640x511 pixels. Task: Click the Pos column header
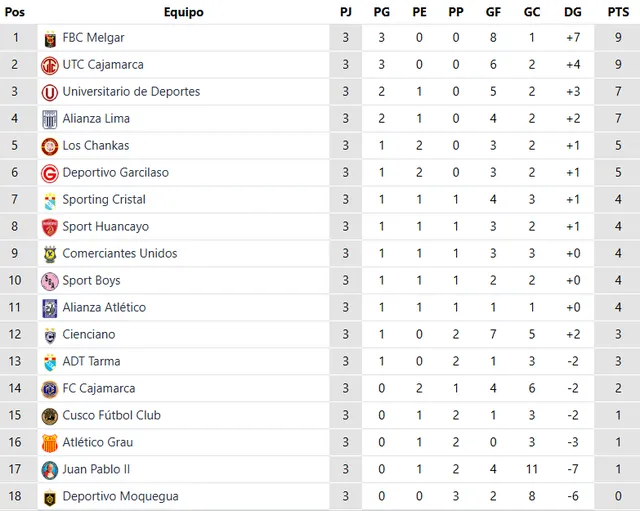point(15,12)
